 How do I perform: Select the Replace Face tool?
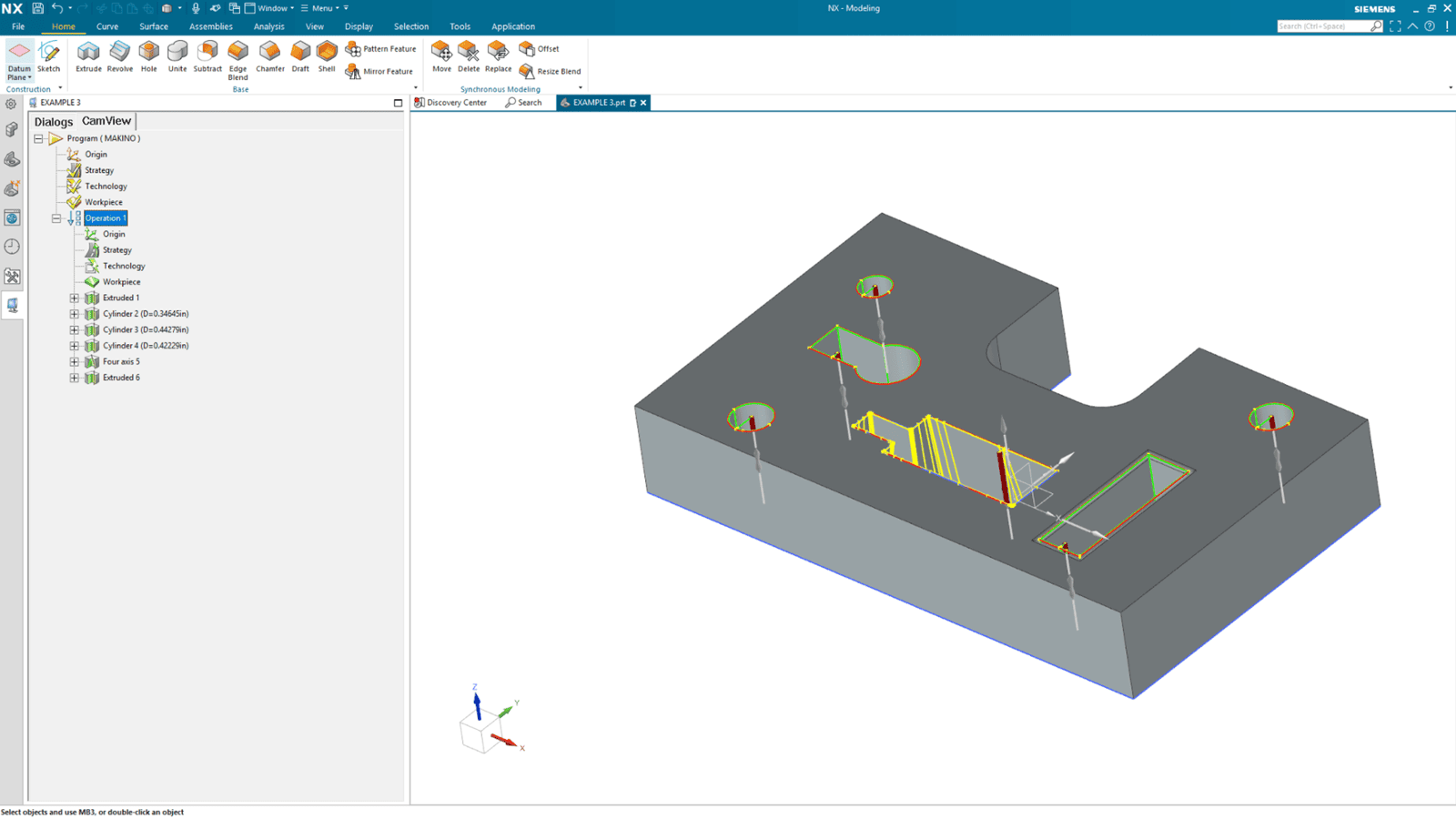498,56
